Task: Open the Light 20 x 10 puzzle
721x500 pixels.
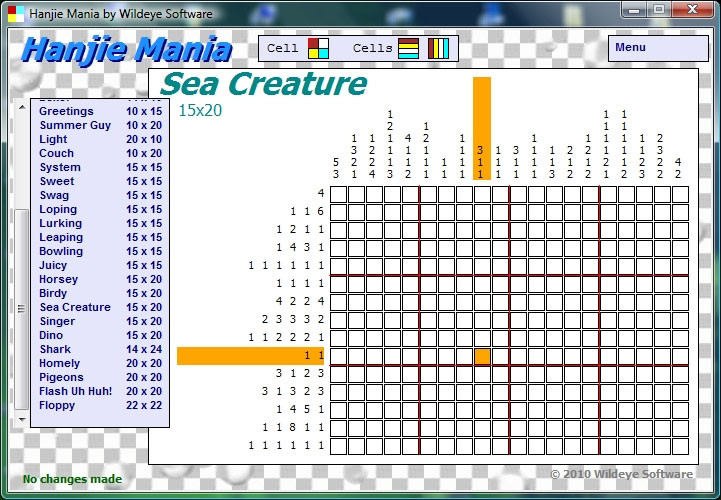Action: [100, 139]
